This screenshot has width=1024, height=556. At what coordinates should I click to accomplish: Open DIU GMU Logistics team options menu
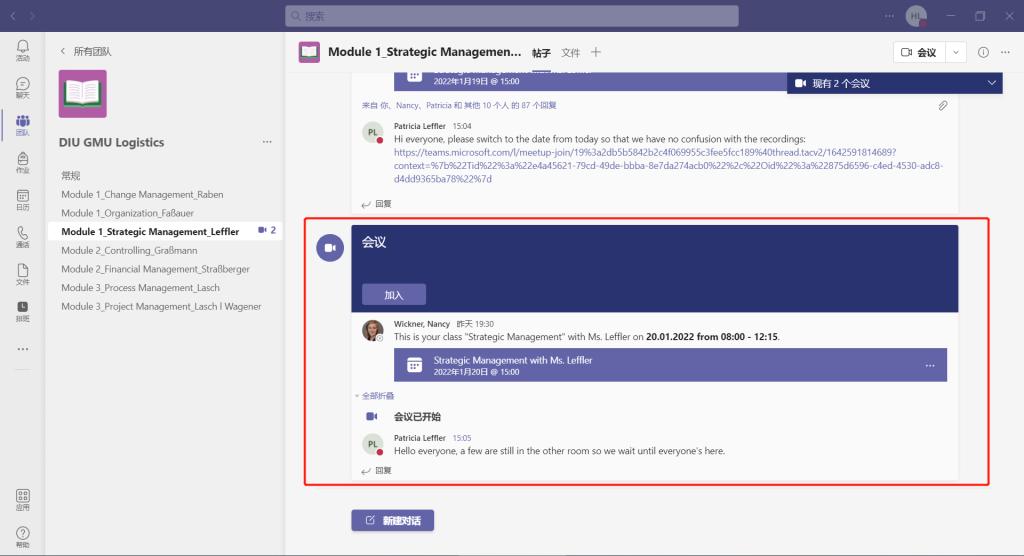point(267,142)
